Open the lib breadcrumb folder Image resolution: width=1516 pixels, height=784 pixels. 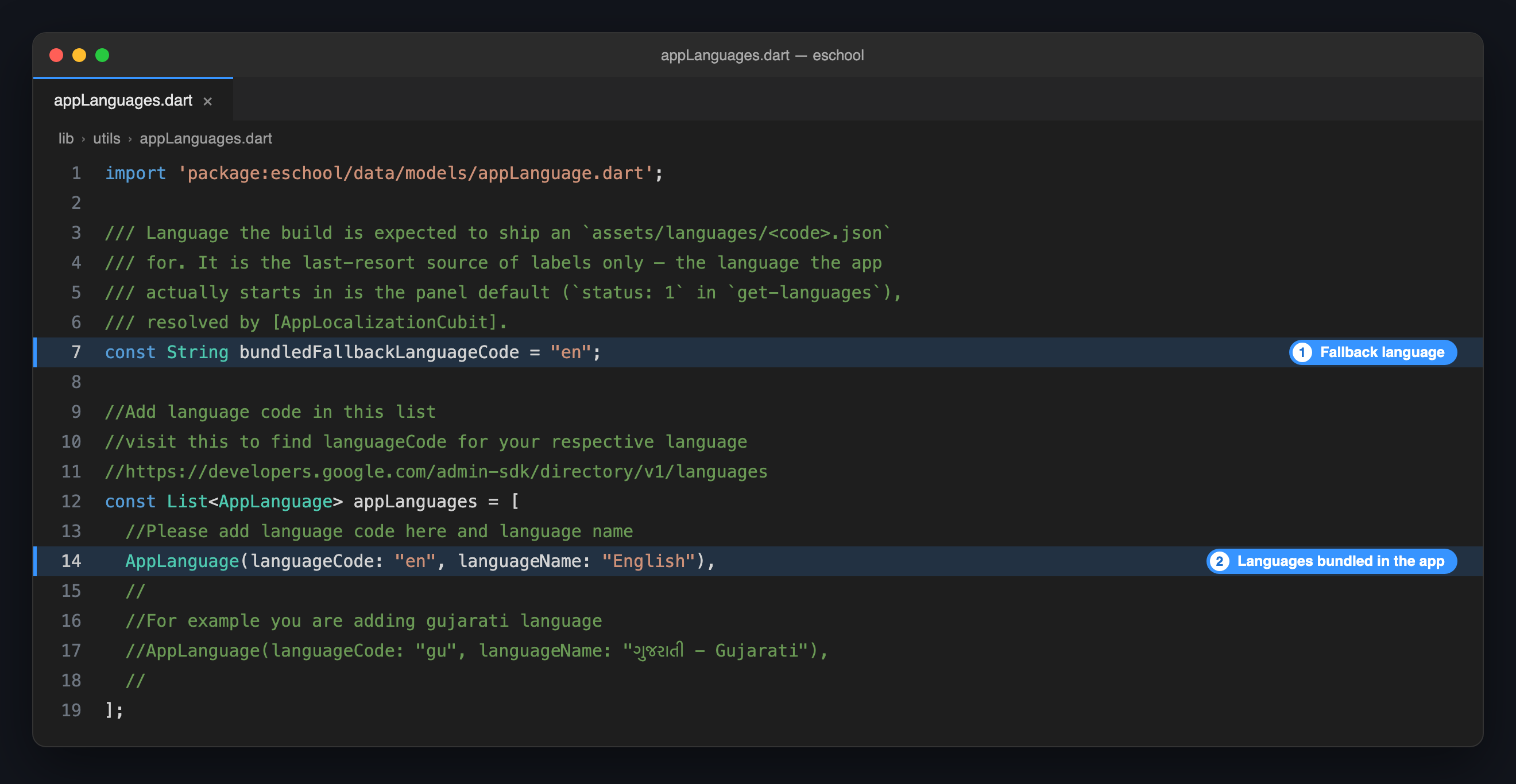point(66,139)
